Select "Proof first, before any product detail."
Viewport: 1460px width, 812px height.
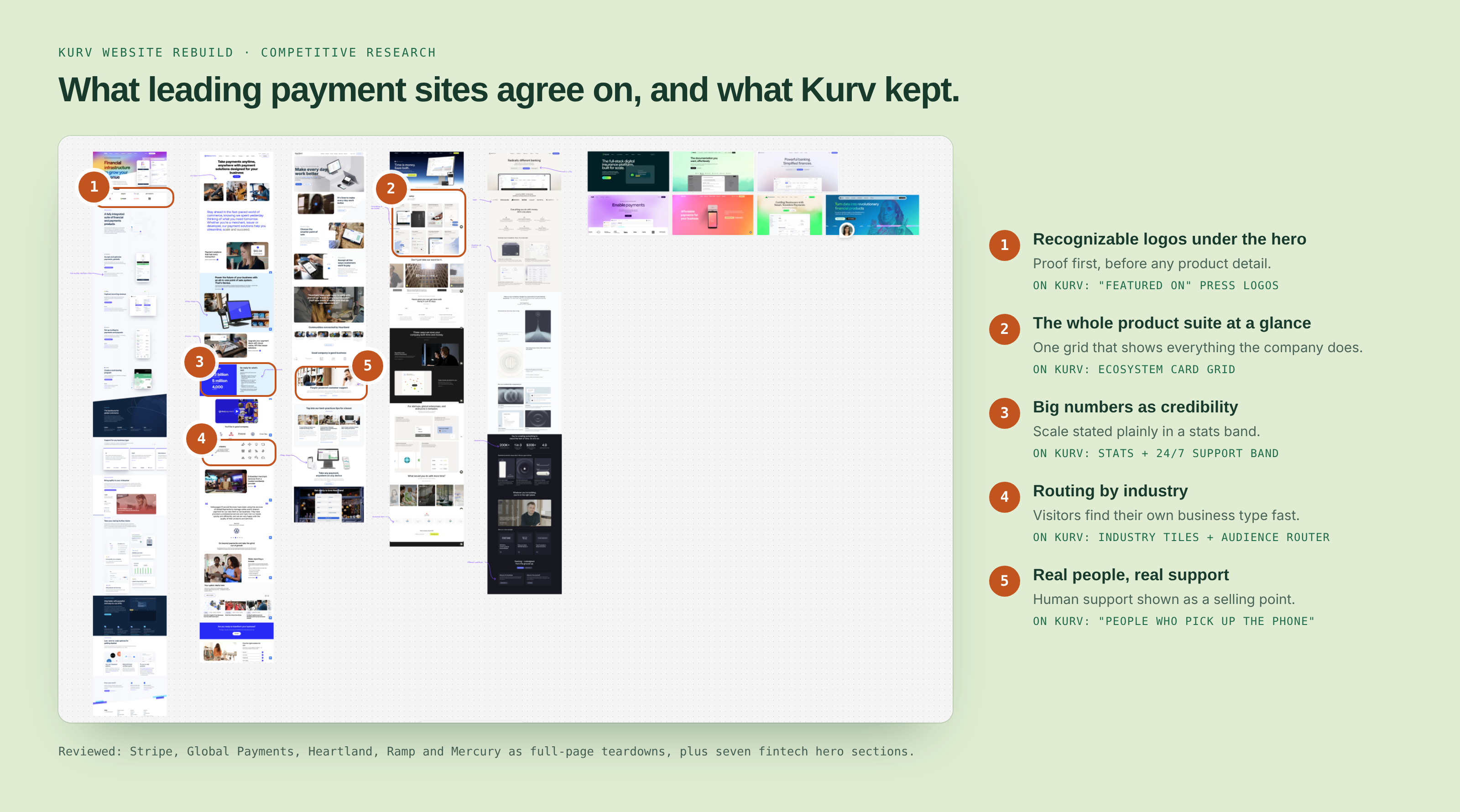1152,264
